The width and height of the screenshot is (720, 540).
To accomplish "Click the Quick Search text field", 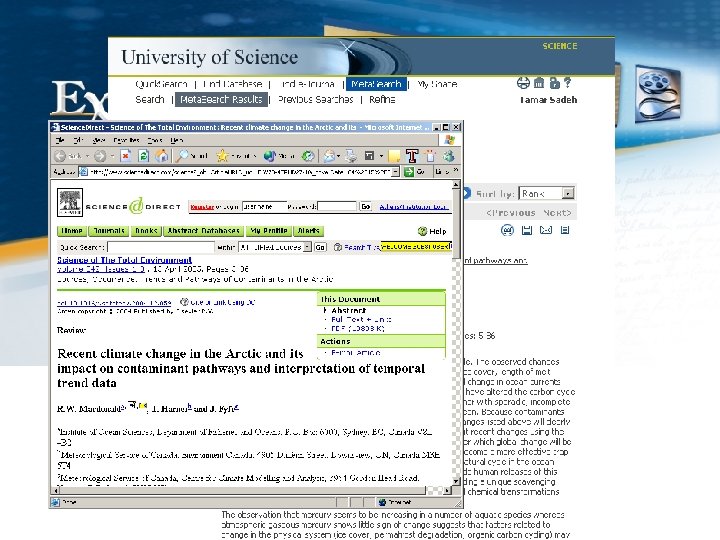I will click(161, 247).
